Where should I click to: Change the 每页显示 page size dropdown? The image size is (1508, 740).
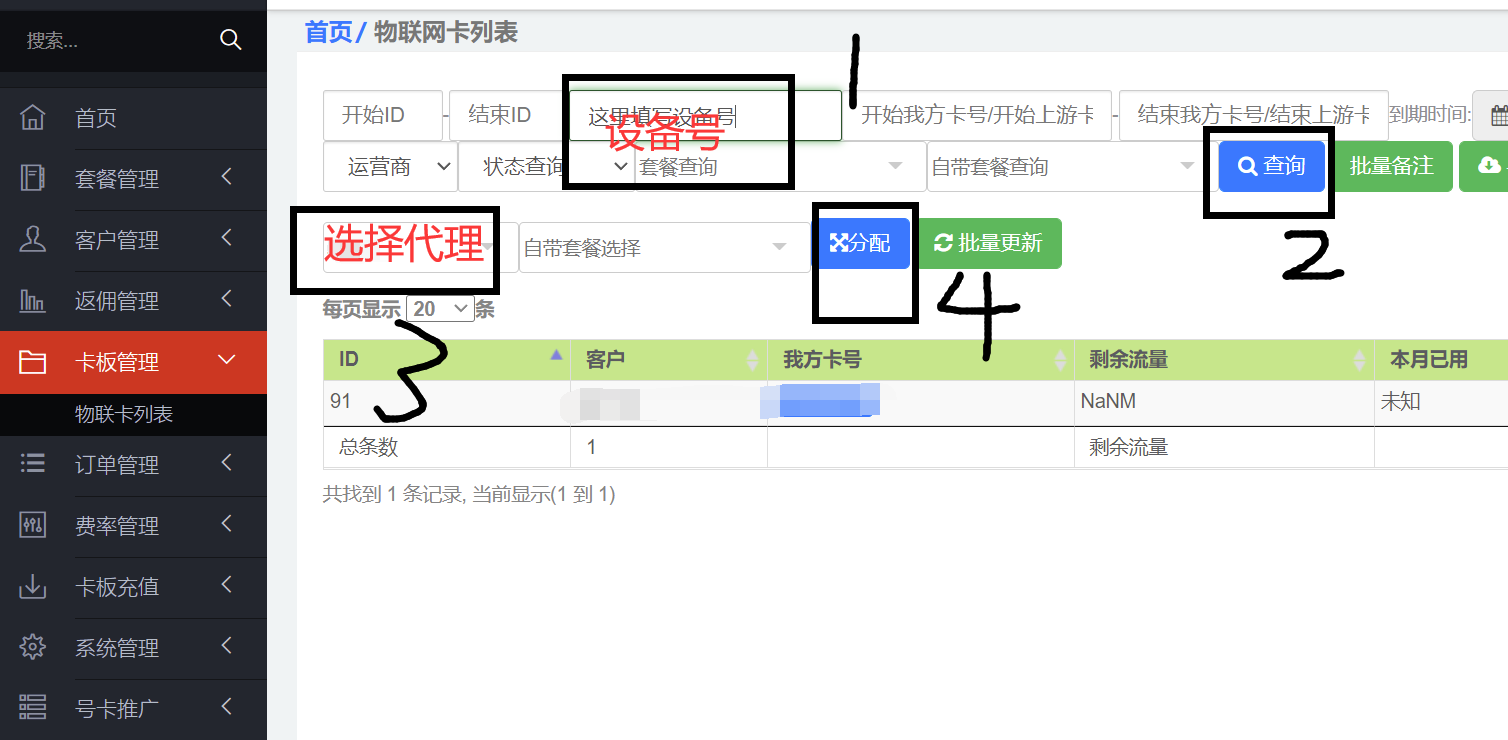[440, 309]
